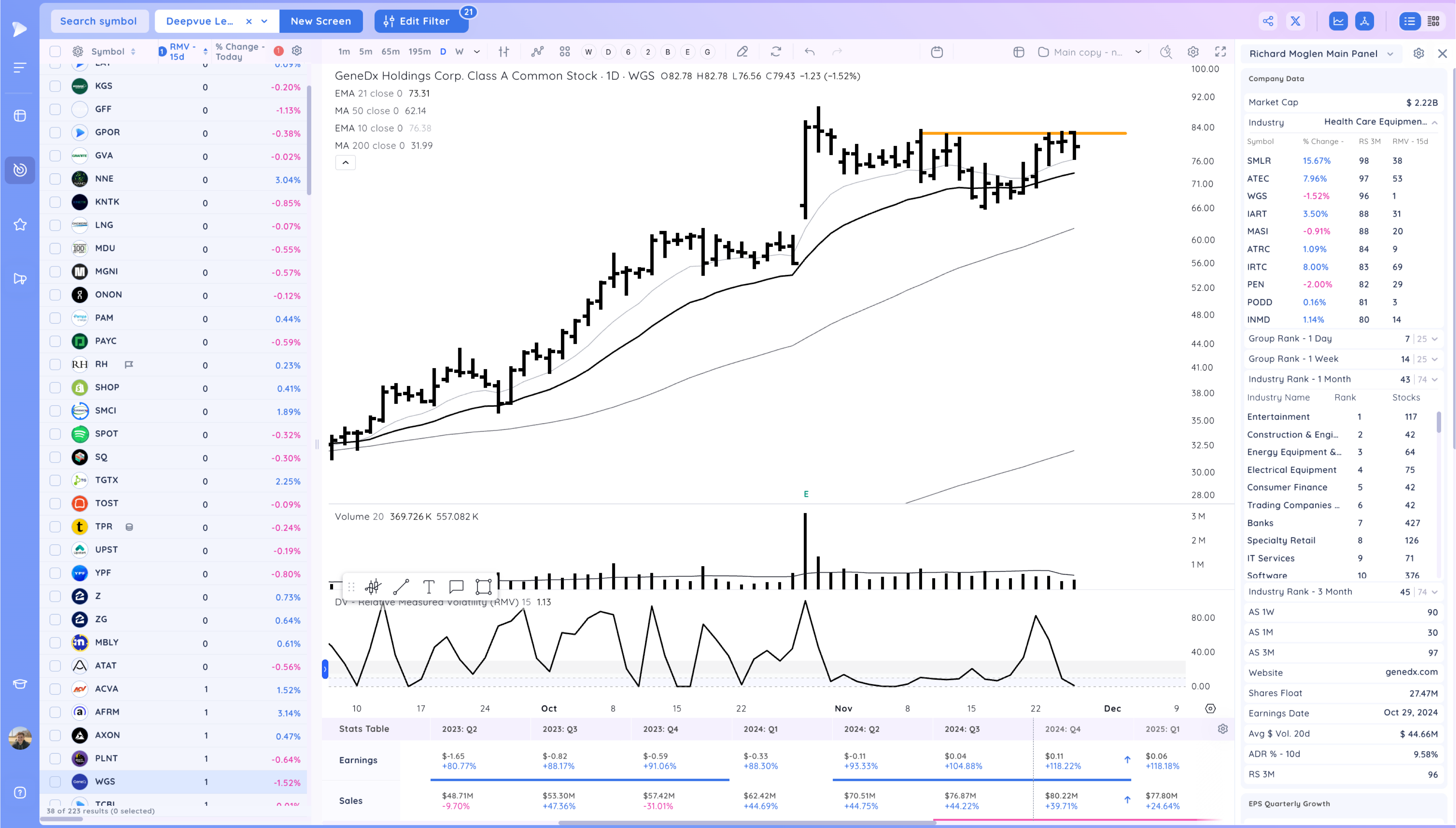This screenshot has width=1456, height=828.
Task: Check the TOST row checkbox
Action: click(55, 503)
